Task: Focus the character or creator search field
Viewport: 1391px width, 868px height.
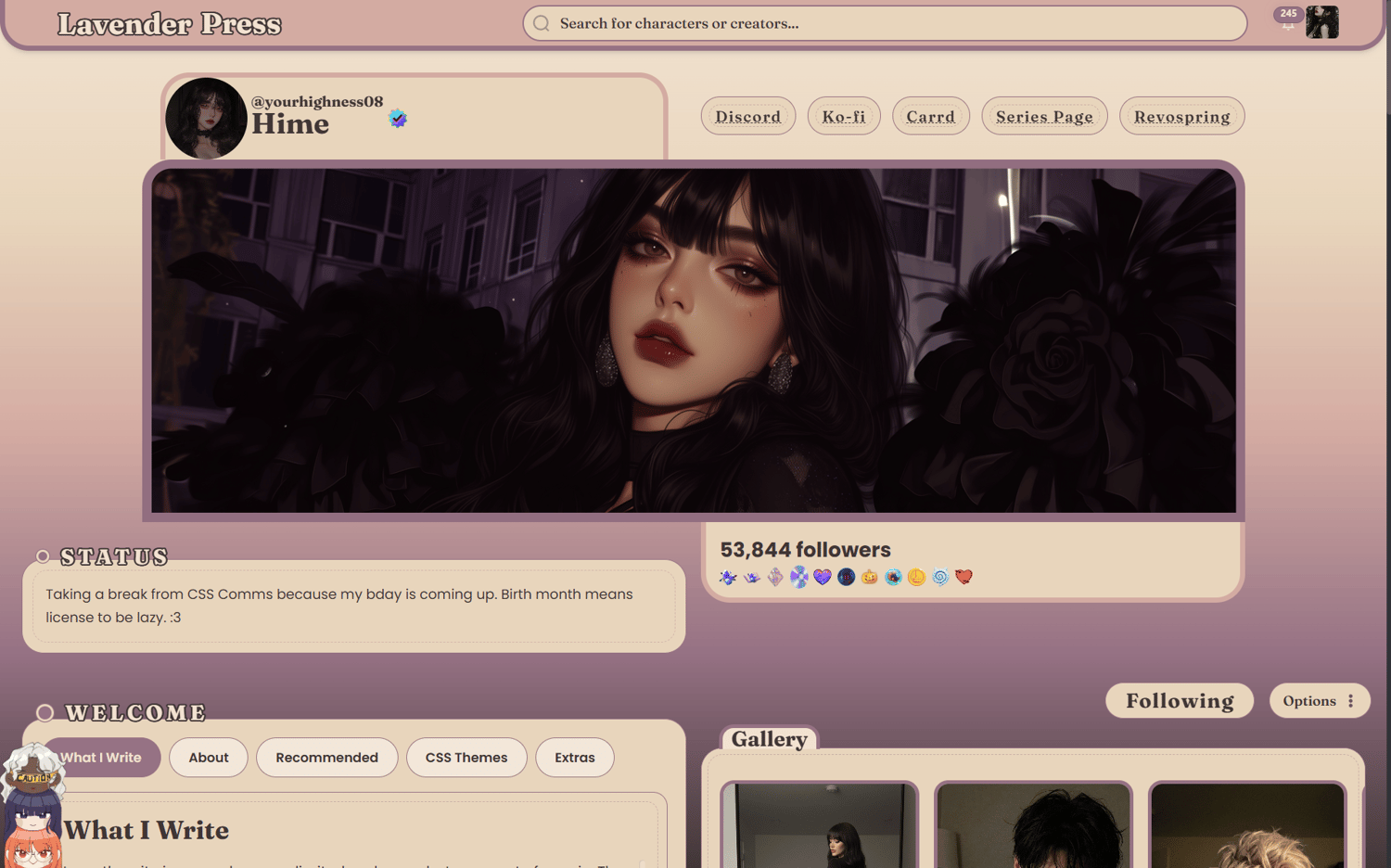Action: [885, 24]
